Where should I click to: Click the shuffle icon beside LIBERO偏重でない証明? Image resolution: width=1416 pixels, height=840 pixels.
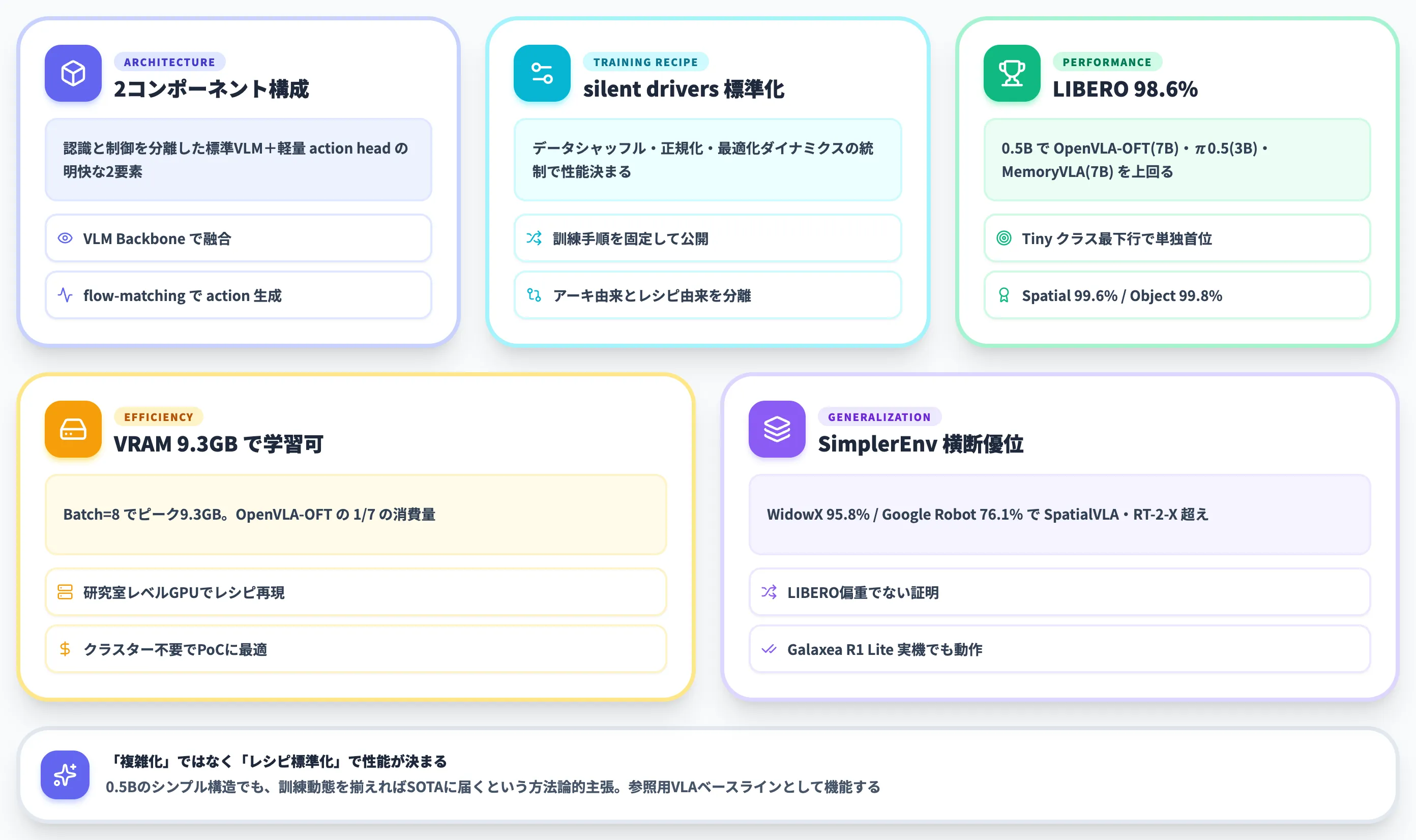point(769,592)
